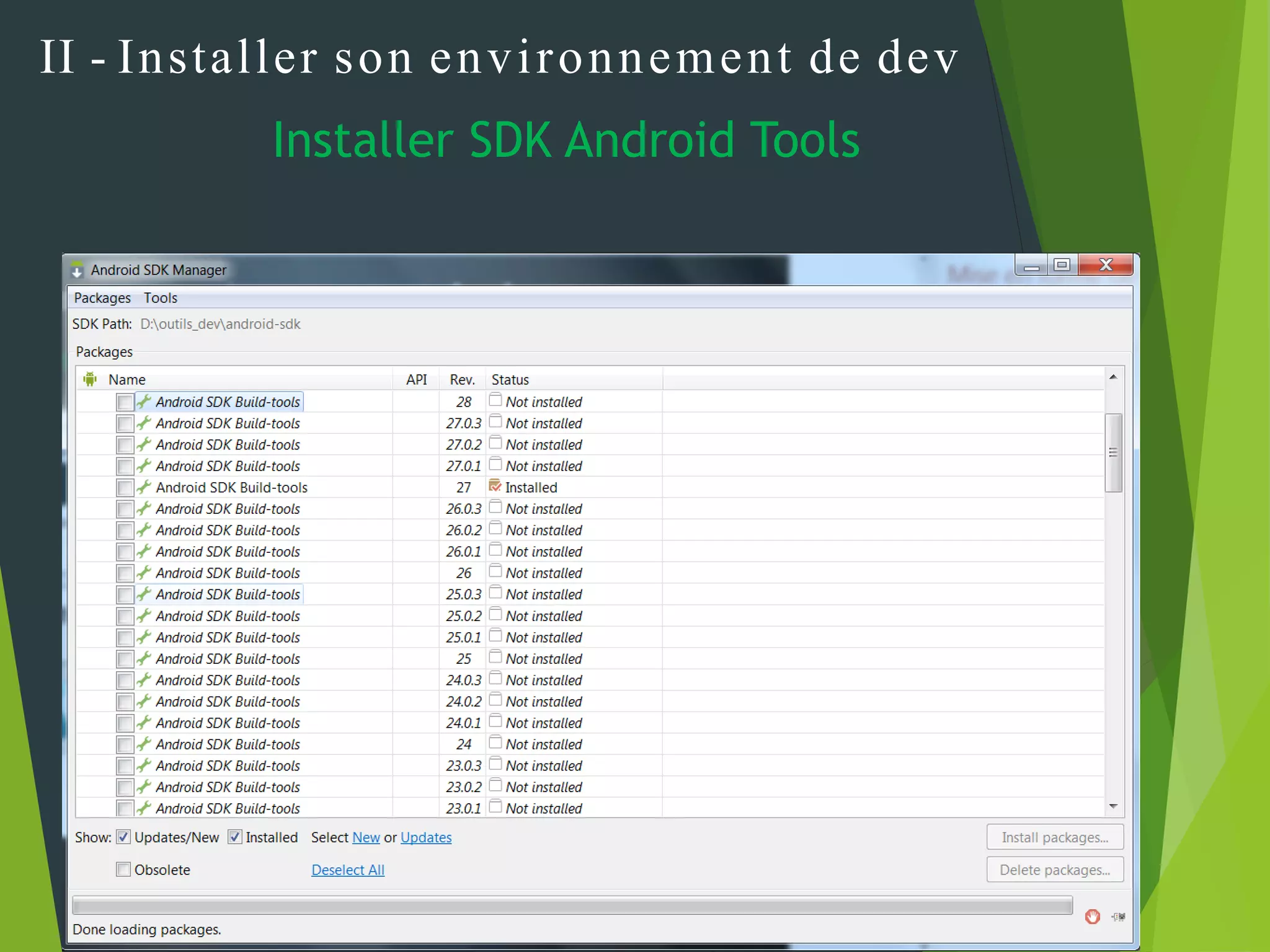The image size is (1270, 952).
Task: Click the scrollbar up arrow in packages list
Action: pyautogui.click(x=1113, y=377)
